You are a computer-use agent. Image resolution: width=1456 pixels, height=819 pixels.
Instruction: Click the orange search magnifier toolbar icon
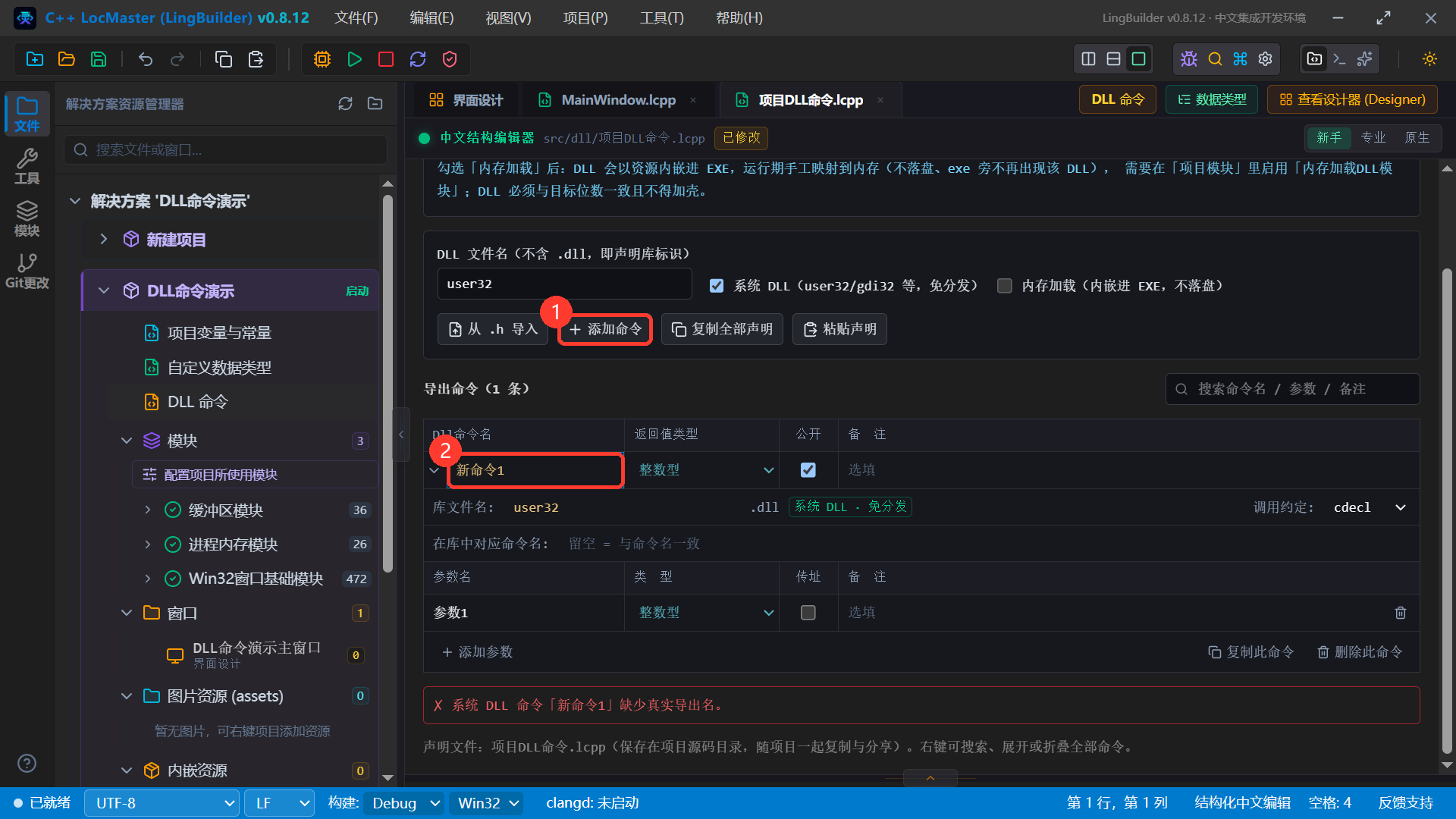tap(1215, 59)
